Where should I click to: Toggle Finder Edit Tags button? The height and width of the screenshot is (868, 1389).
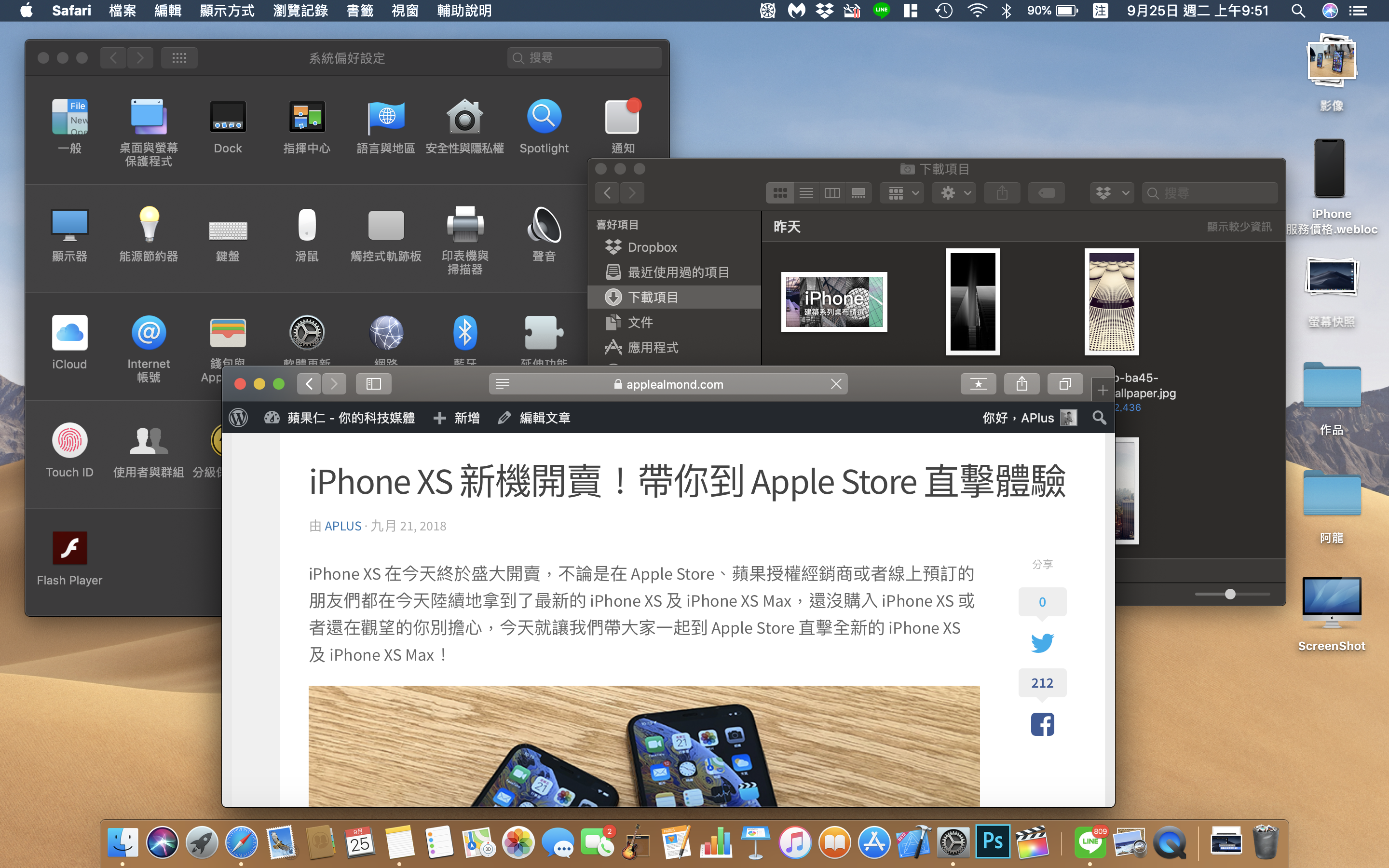1046,193
